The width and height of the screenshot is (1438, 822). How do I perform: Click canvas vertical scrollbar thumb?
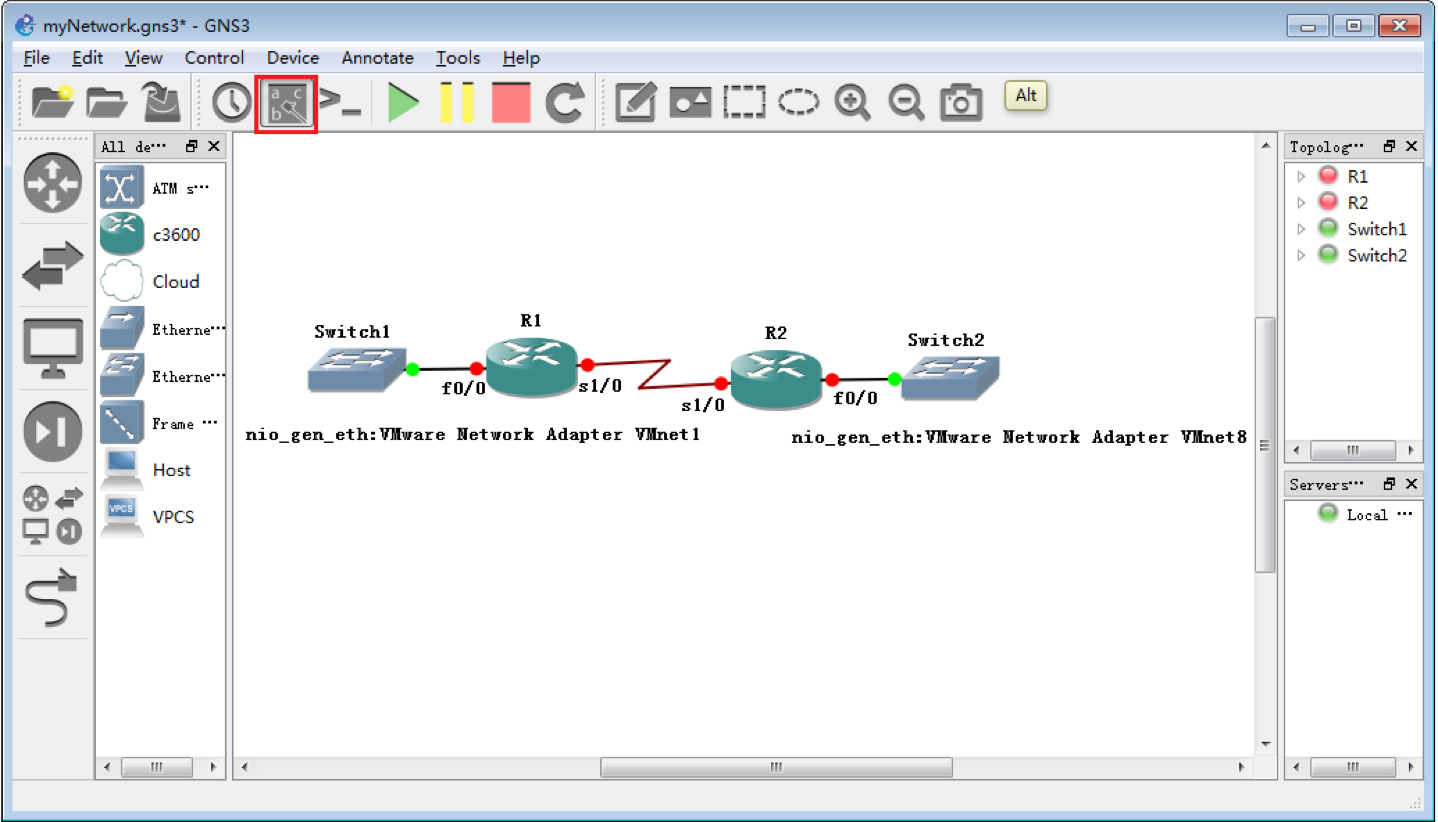click(1265, 445)
